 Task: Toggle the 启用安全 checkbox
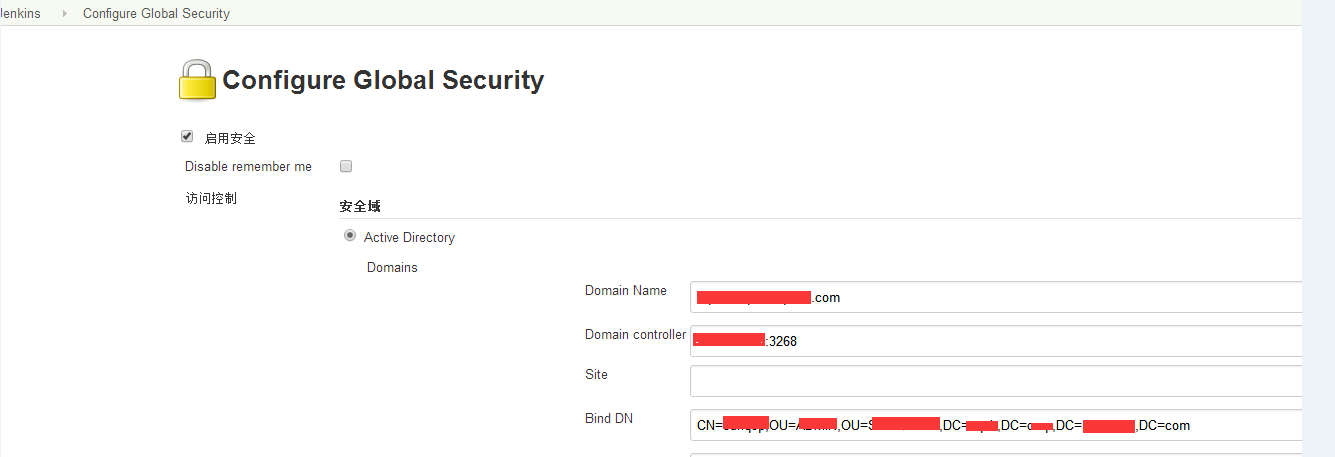coord(187,136)
